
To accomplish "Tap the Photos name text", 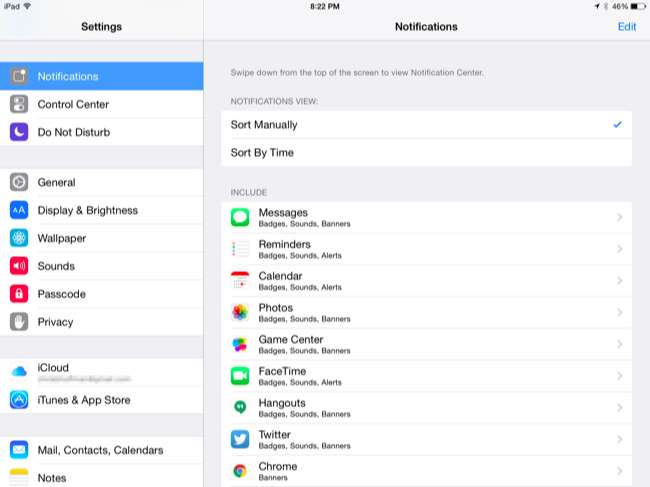I will click(276, 308).
